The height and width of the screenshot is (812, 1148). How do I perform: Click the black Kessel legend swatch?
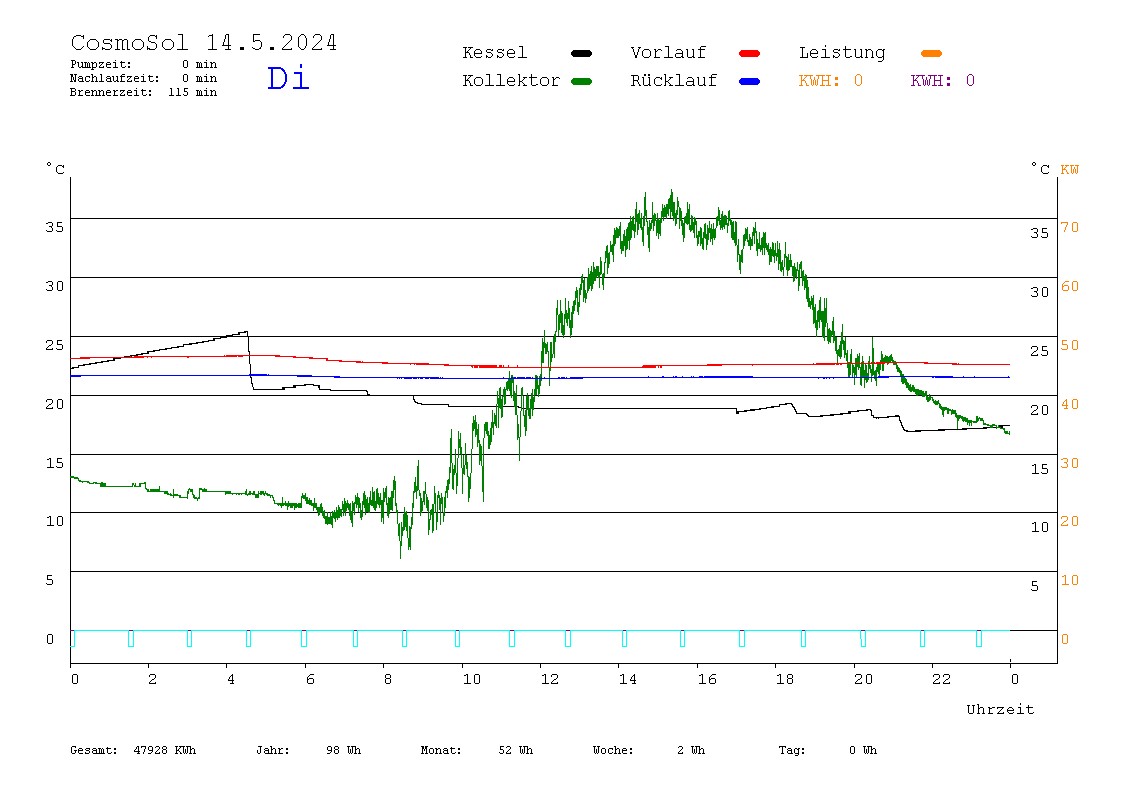coord(581,53)
